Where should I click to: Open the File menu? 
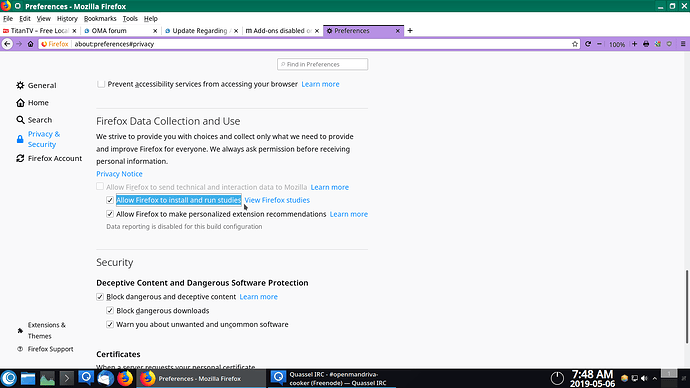8,18
